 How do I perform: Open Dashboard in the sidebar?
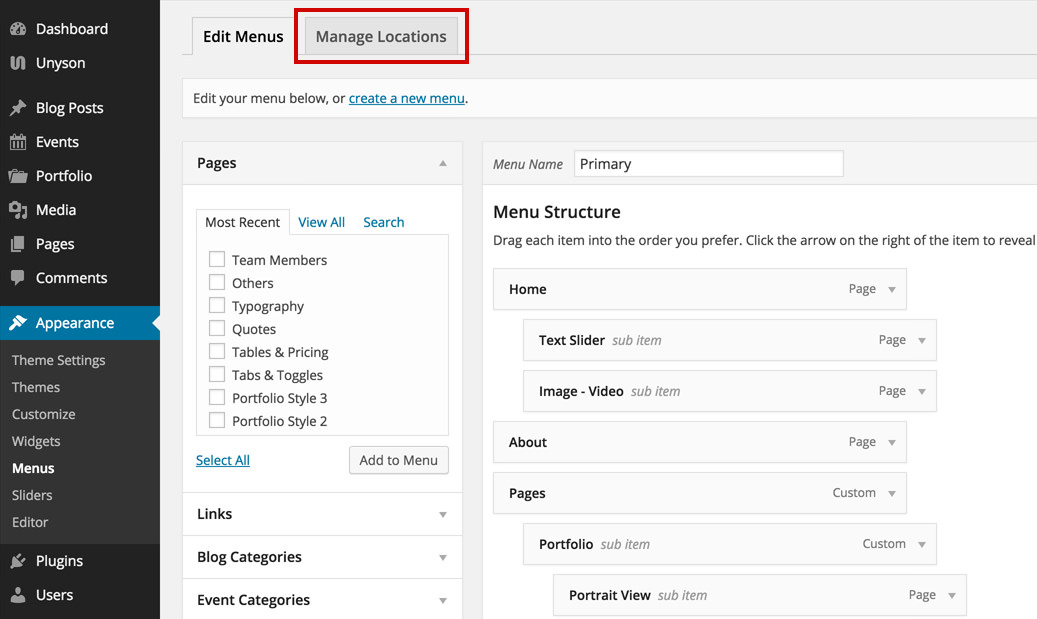pos(72,28)
